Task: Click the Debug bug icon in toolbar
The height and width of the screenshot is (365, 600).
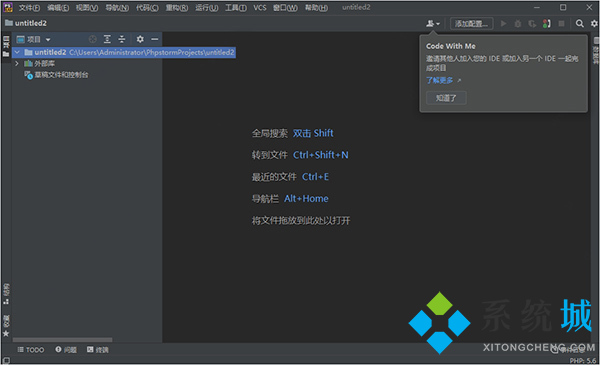Action: click(518, 24)
